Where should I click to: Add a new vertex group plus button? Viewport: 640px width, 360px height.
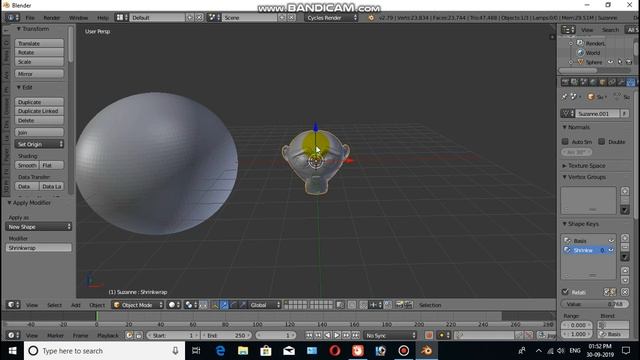point(625,191)
